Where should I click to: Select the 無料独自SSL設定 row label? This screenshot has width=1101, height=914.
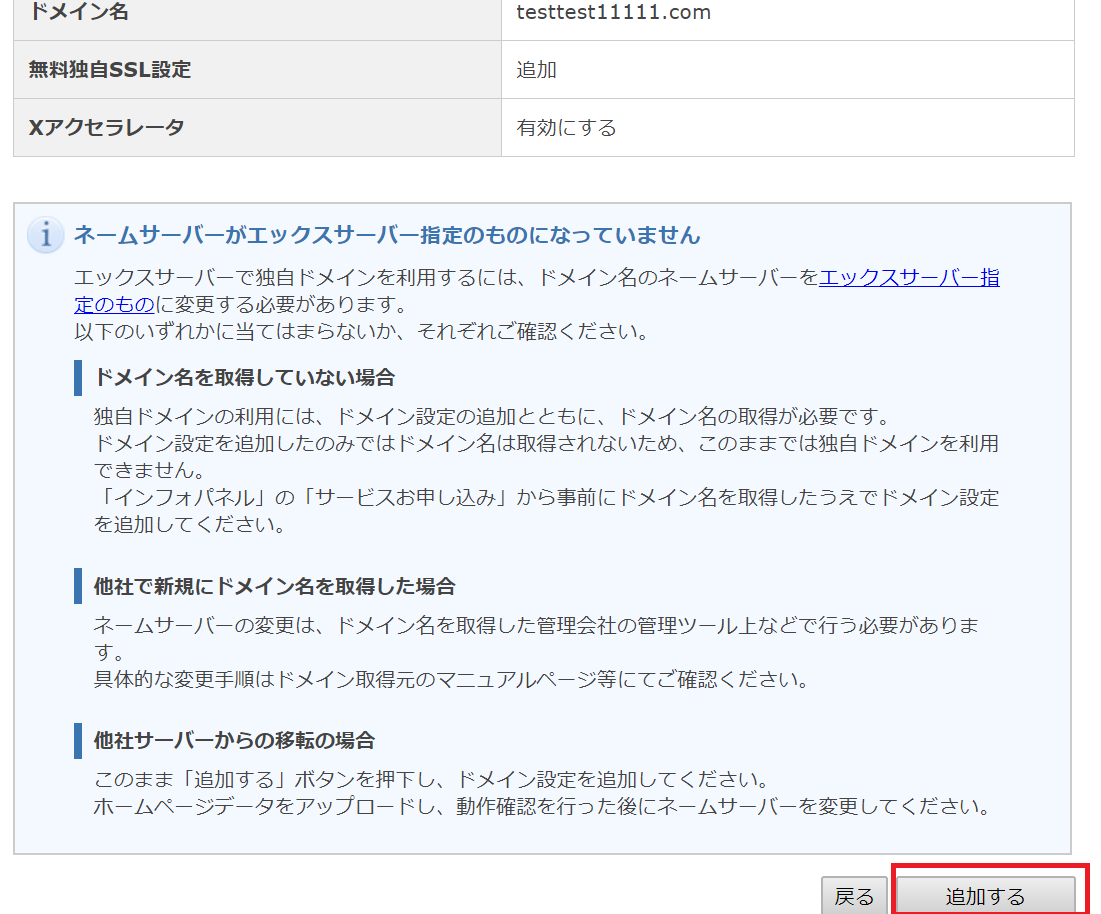tap(110, 70)
